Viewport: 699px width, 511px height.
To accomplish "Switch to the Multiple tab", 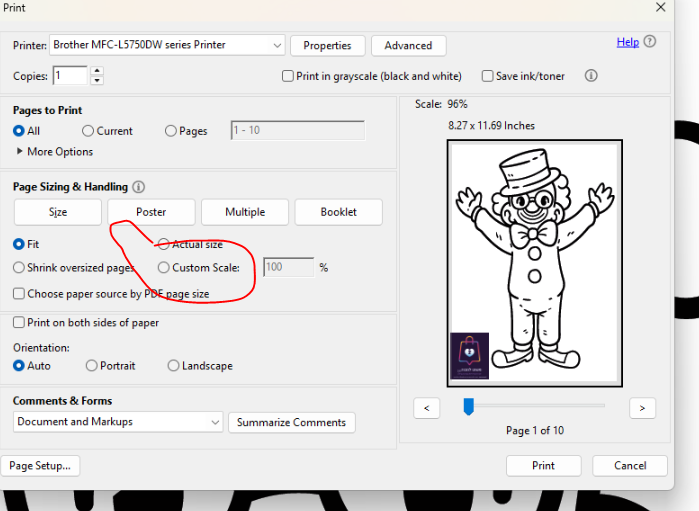I will 245,212.
